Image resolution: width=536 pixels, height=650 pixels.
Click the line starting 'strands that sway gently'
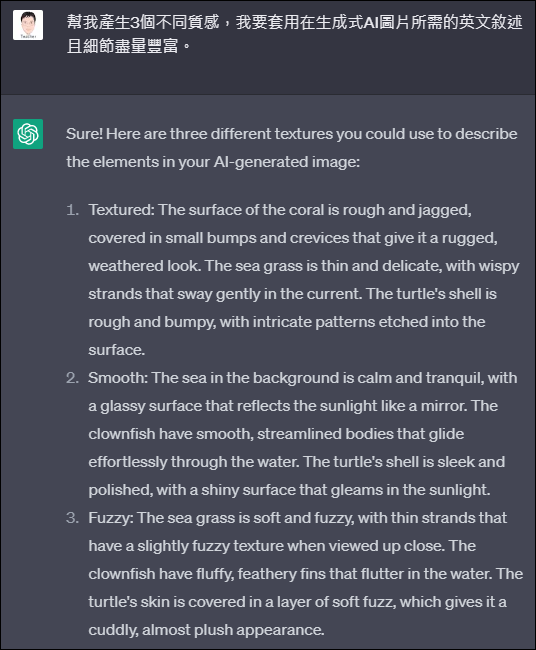point(293,294)
